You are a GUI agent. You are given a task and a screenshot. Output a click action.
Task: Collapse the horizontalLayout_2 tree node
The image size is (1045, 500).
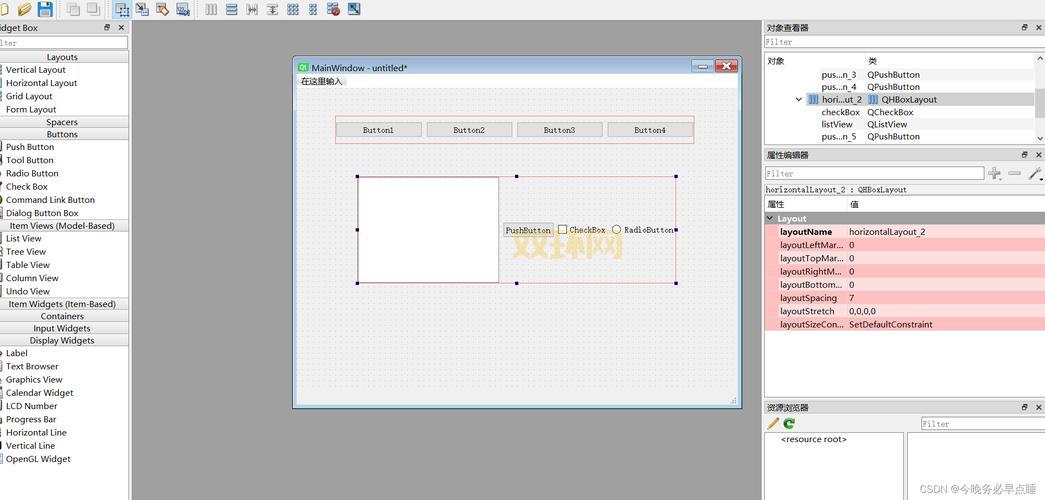click(x=798, y=100)
